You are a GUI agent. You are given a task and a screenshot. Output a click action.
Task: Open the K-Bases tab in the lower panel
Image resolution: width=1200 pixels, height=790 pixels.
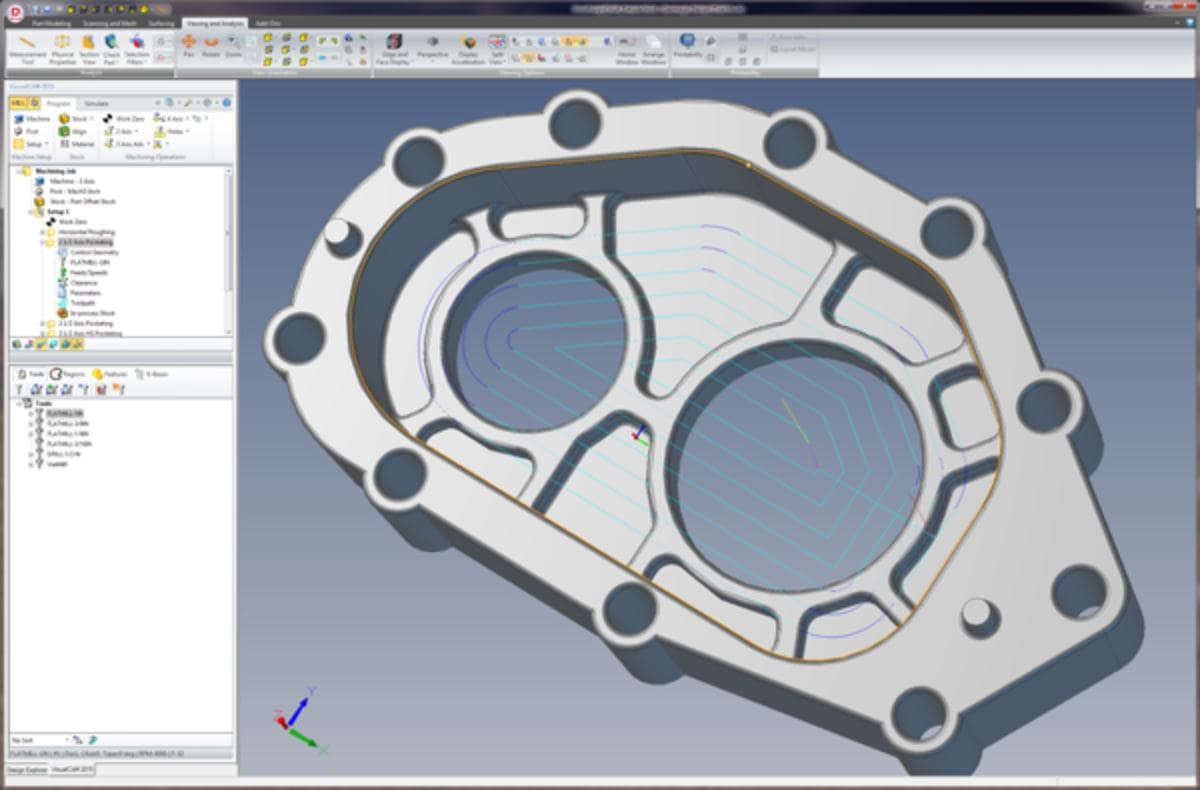[151, 373]
